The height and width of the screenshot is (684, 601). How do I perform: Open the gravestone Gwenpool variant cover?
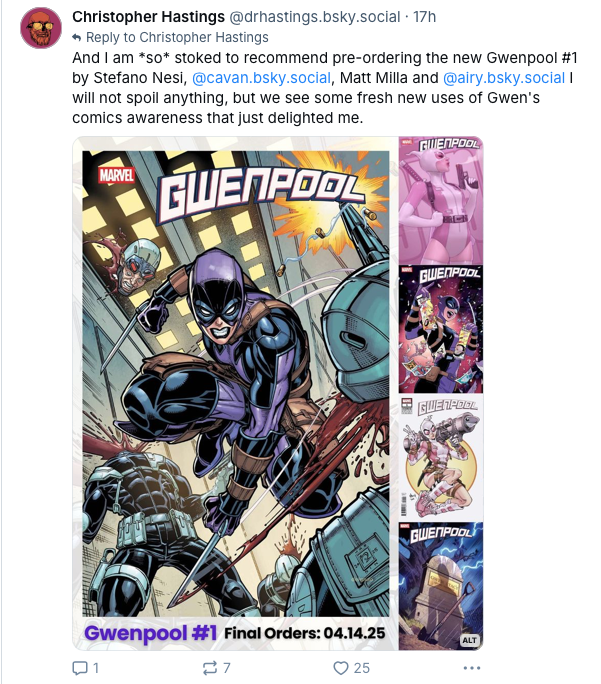441,586
